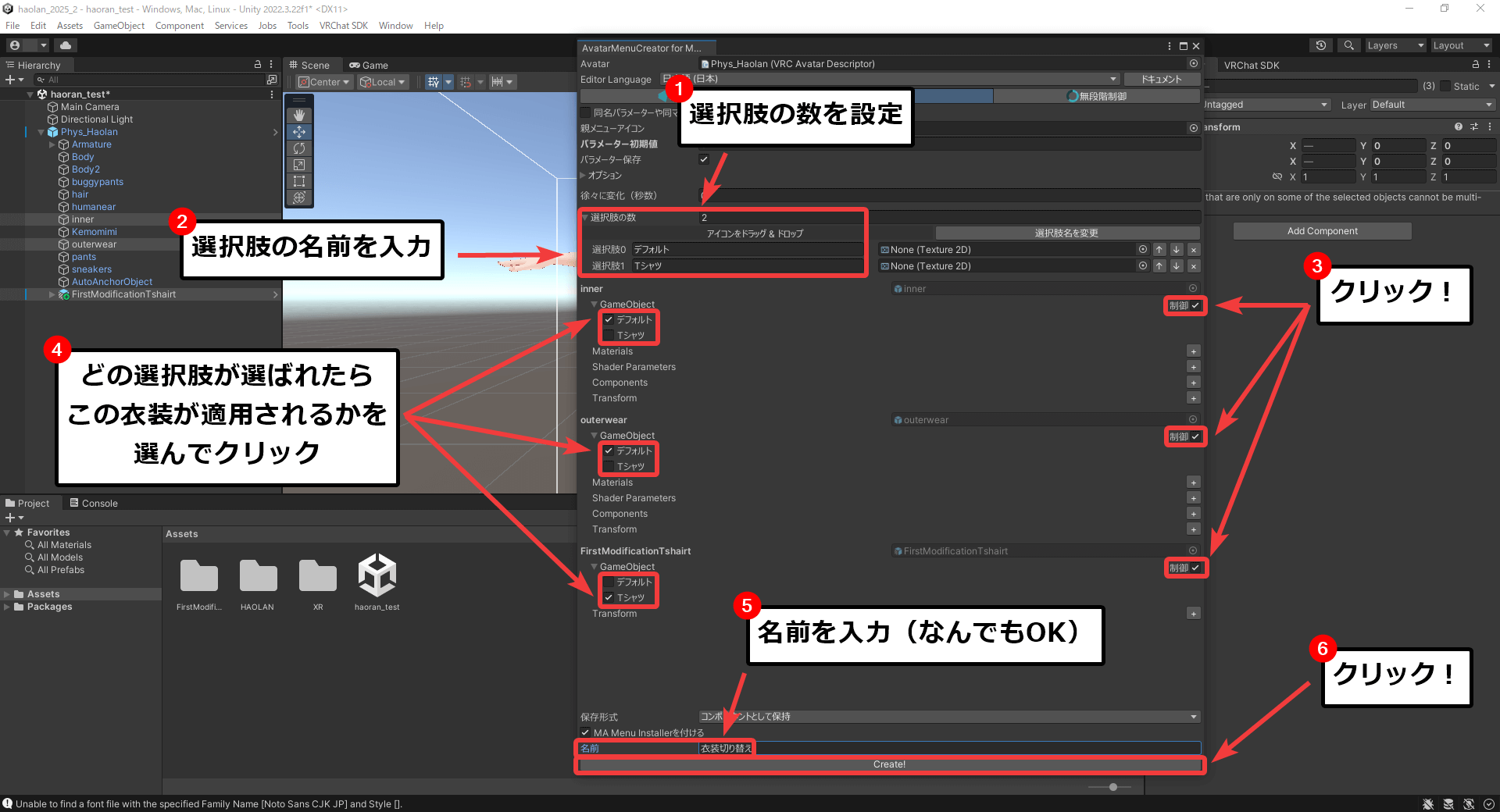Check FirstModificationTshairt デフォルト checkbox

pyautogui.click(x=609, y=582)
